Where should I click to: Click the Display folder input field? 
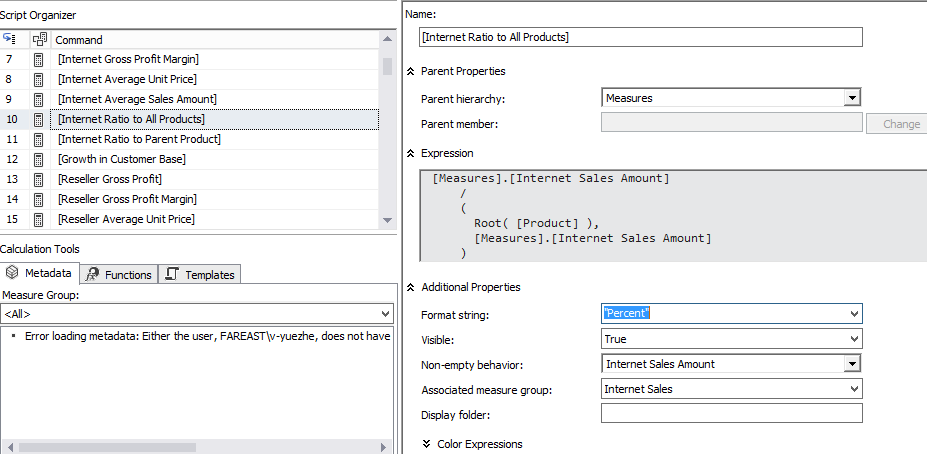point(731,413)
